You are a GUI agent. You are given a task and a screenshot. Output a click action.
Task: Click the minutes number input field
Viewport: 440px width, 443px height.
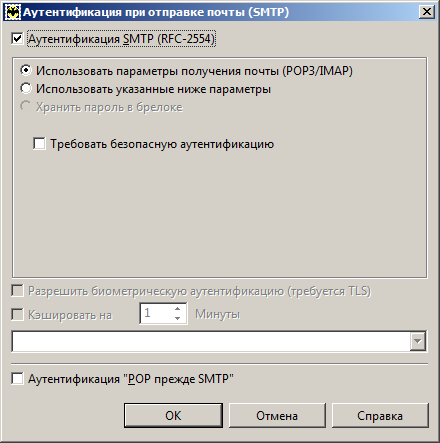[x=157, y=313]
